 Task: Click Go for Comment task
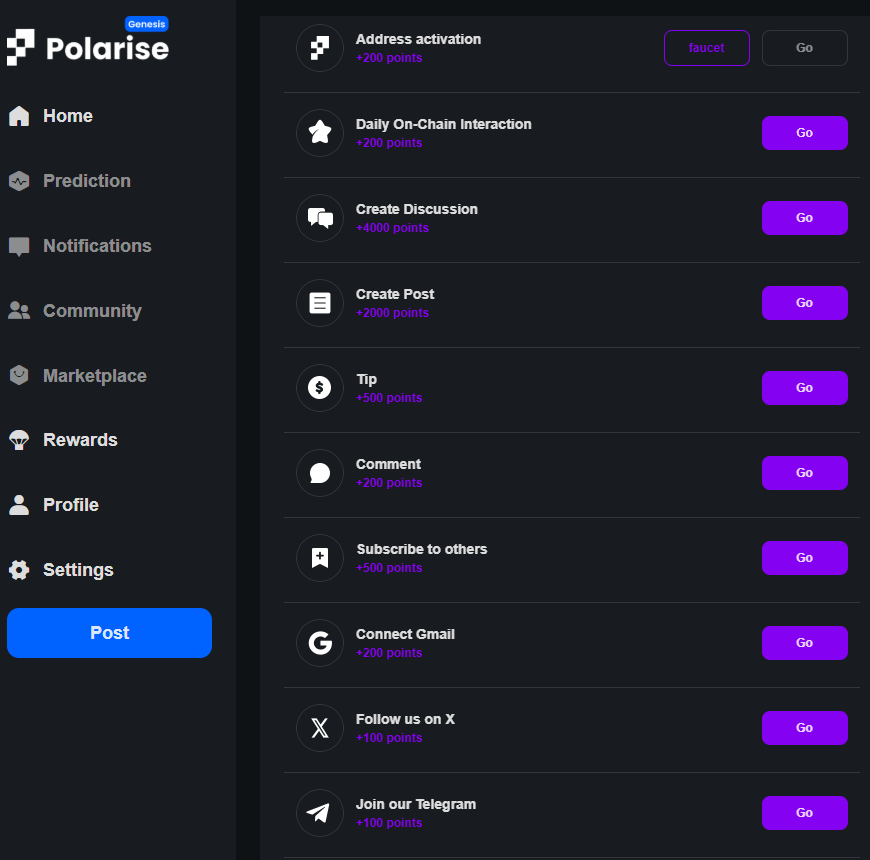pyautogui.click(x=805, y=473)
